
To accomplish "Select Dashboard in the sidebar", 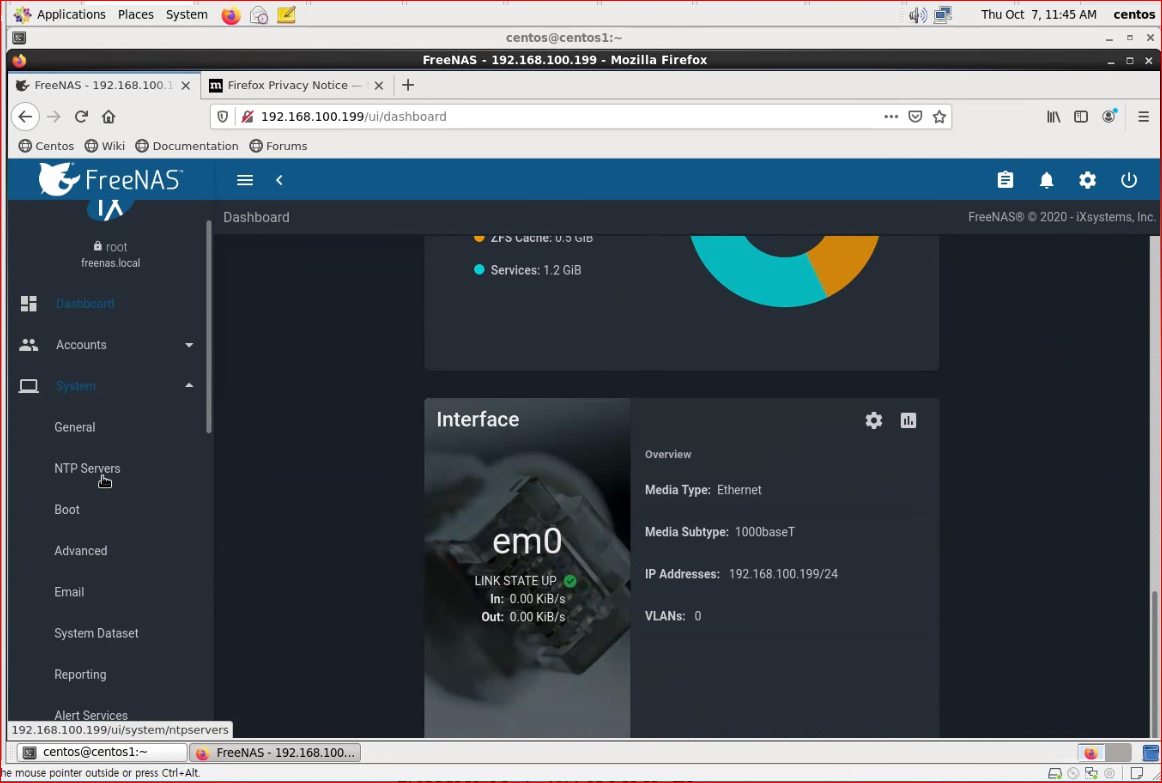I will [x=85, y=304].
